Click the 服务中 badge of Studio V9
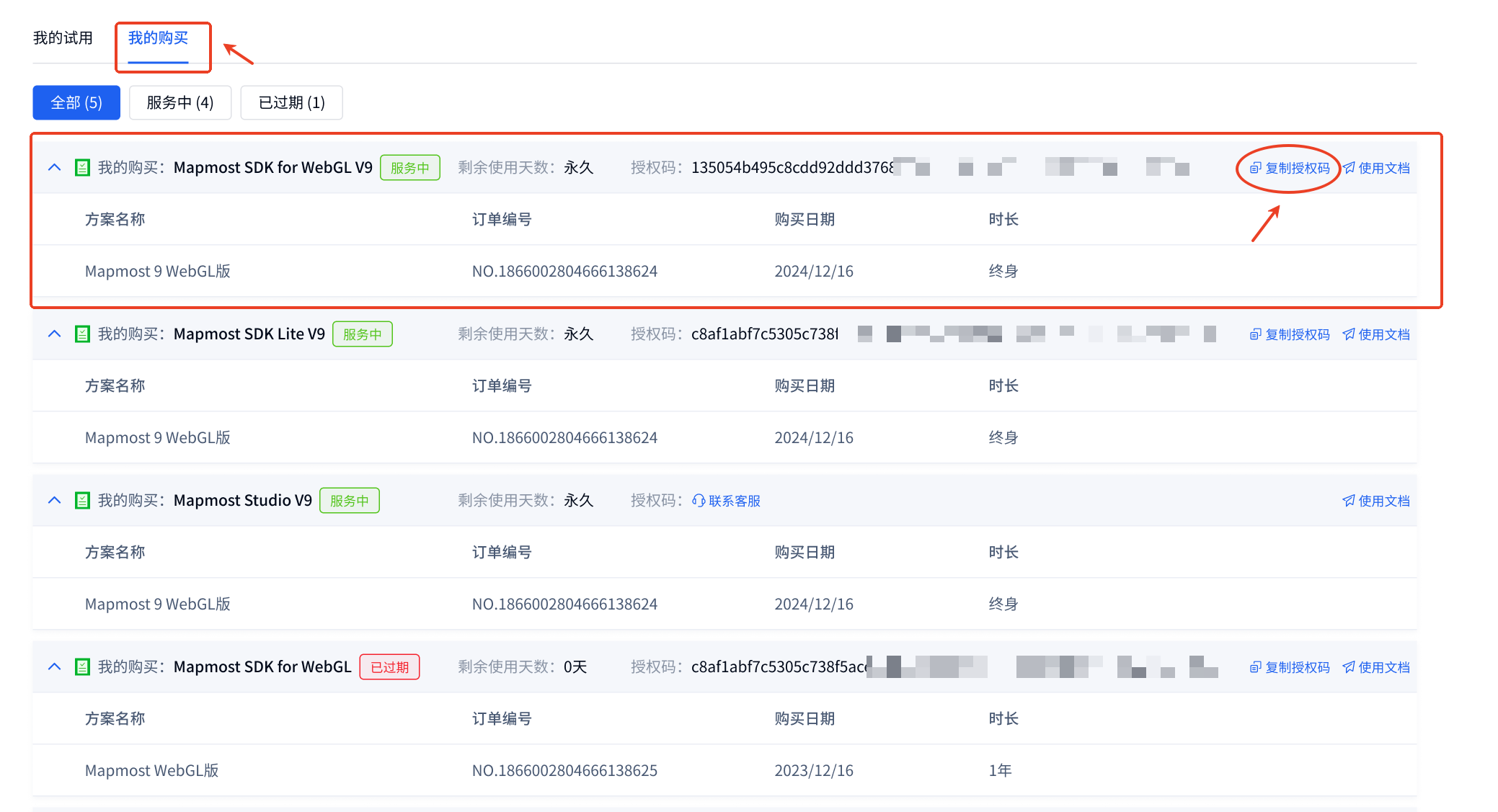 tap(350, 501)
